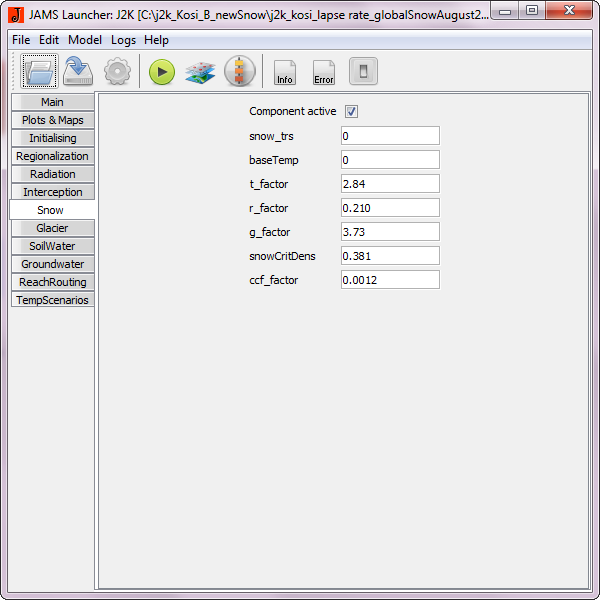The image size is (600, 600).
Task: Click the save model drive icon
Action: 79,72
